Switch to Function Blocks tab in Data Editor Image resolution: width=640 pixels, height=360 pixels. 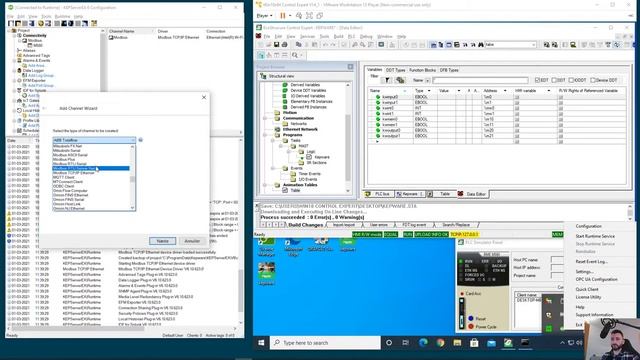(422, 70)
